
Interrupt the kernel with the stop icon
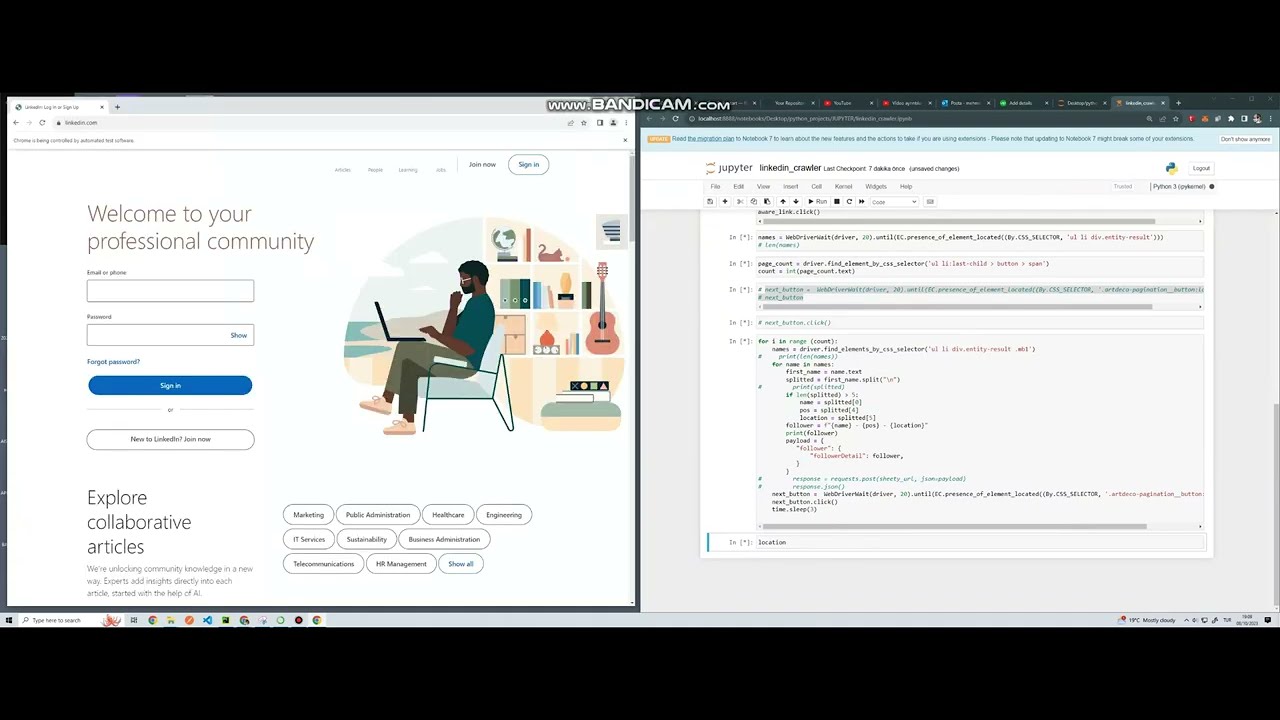point(837,201)
